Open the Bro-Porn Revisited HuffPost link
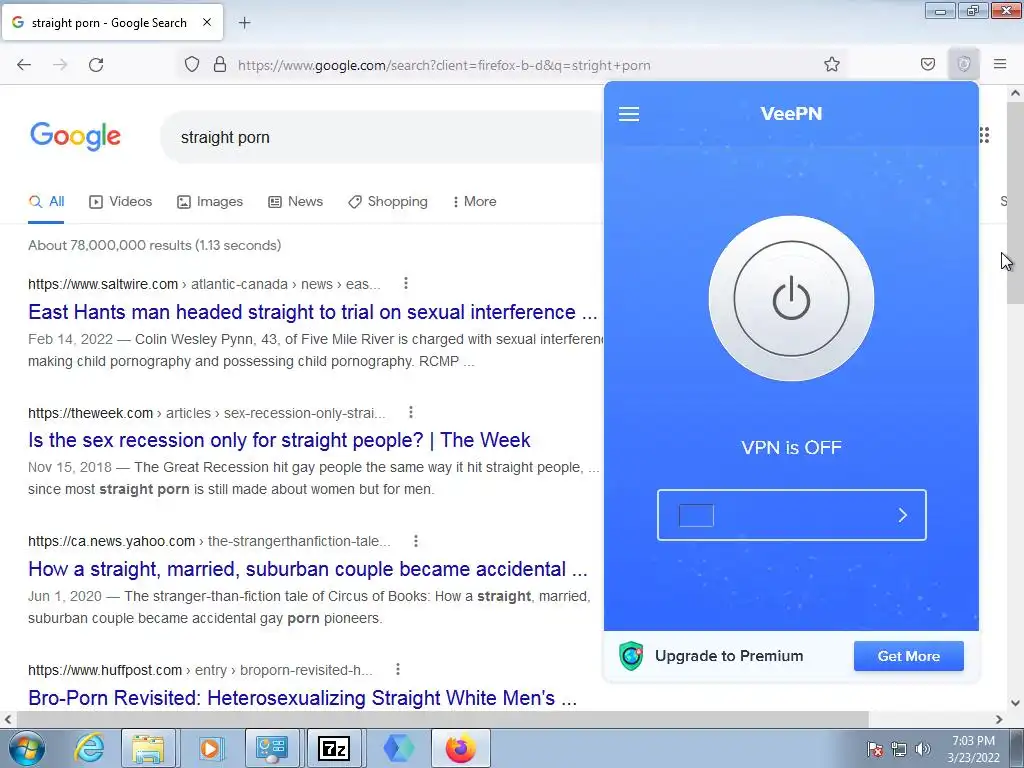Image resolution: width=1024 pixels, height=768 pixels. [x=302, y=698]
